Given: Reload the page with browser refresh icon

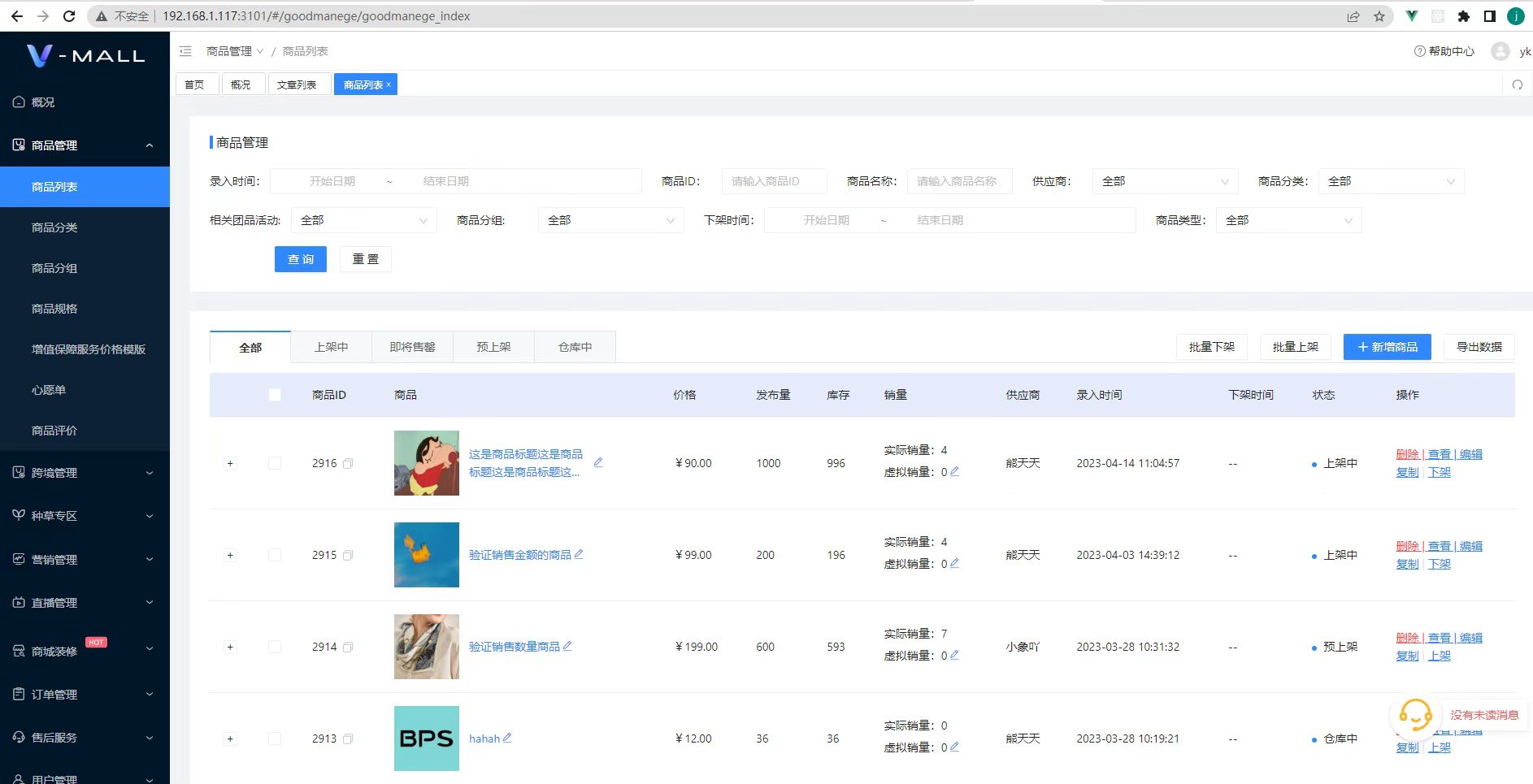Looking at the screenshot, I should 69,16.
